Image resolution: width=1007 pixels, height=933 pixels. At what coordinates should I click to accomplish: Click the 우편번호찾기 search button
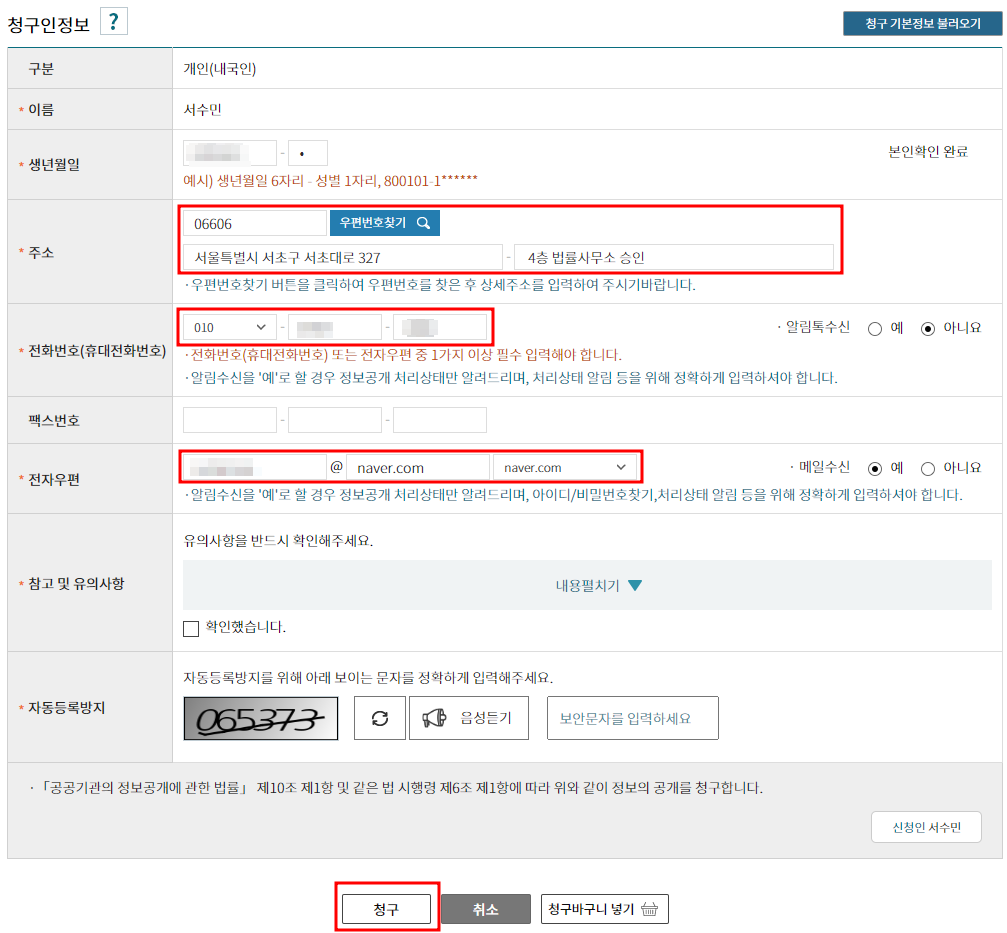click(x=385, y=222)
